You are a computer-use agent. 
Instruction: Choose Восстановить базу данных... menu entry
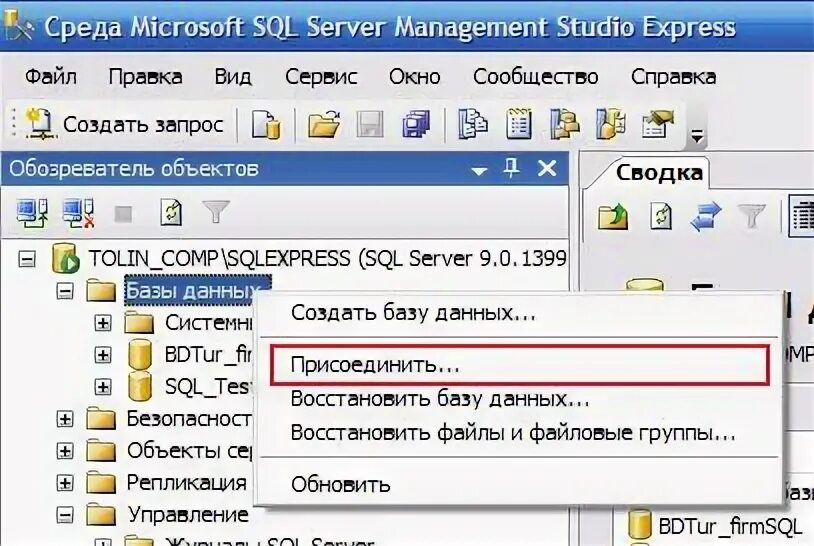point(440,399)
